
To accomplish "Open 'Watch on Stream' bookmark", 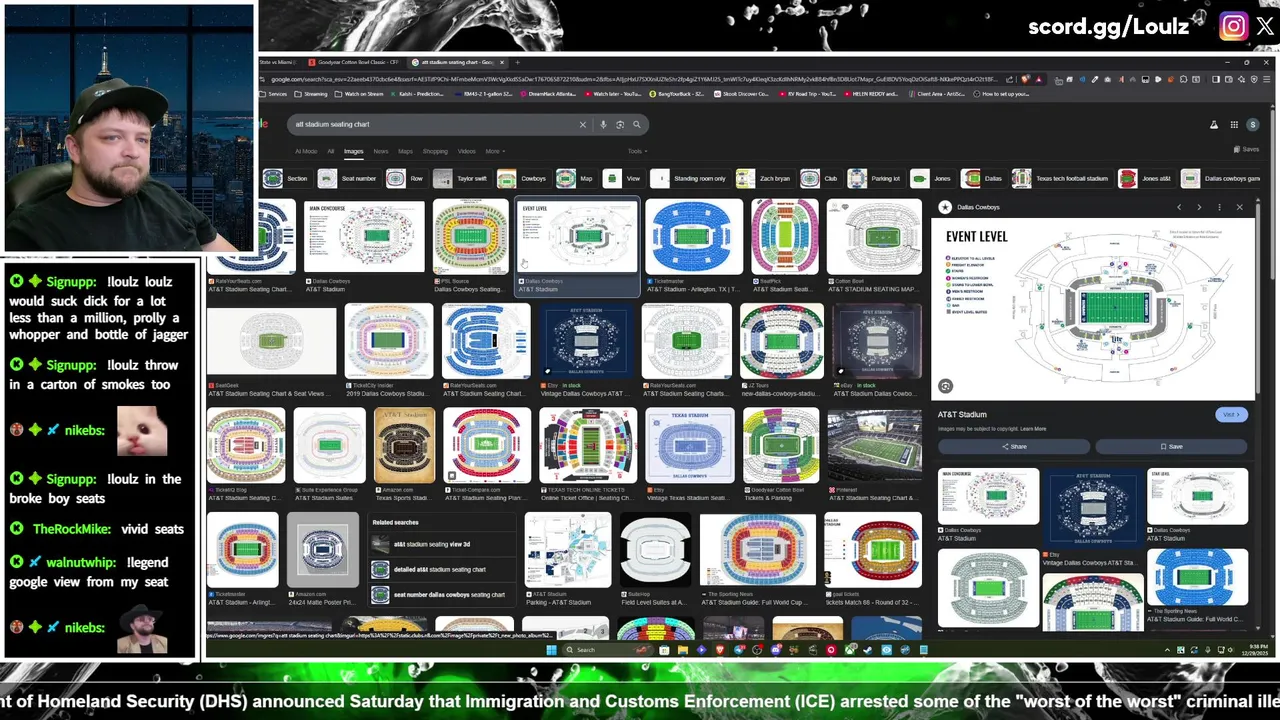I will [358, 94].
